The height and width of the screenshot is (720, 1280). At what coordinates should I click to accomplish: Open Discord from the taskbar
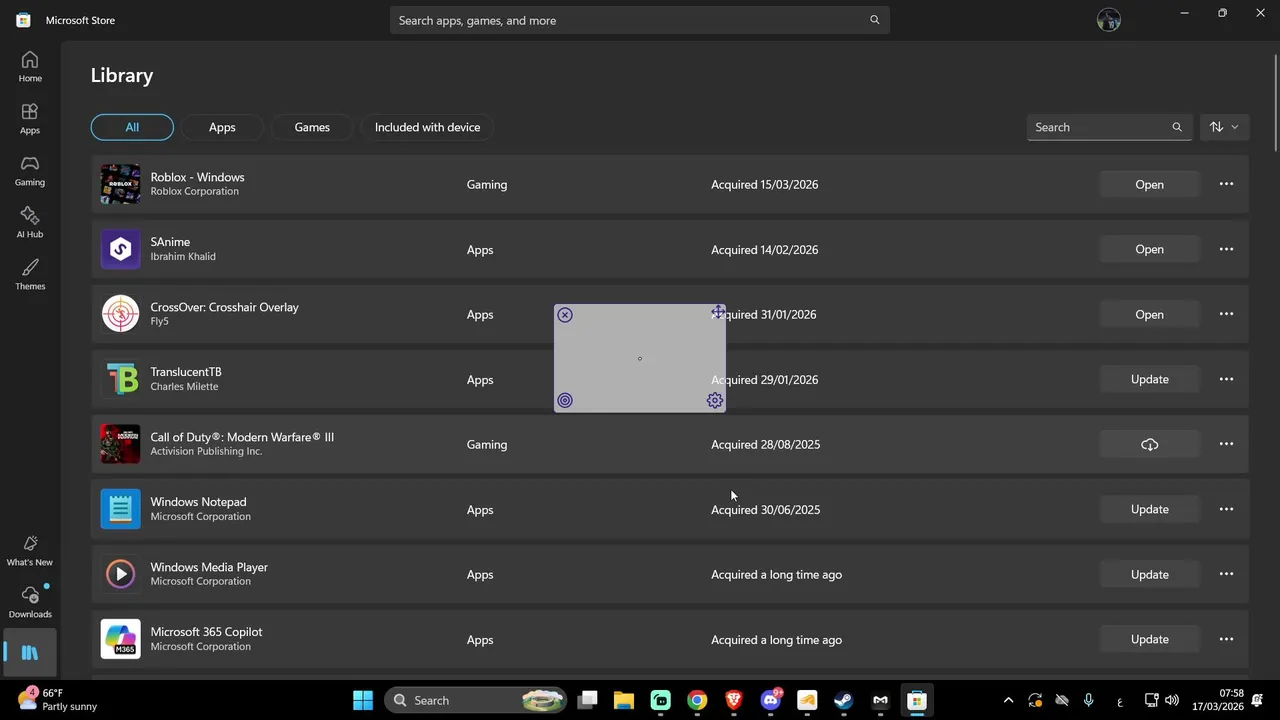coord(770,700)
